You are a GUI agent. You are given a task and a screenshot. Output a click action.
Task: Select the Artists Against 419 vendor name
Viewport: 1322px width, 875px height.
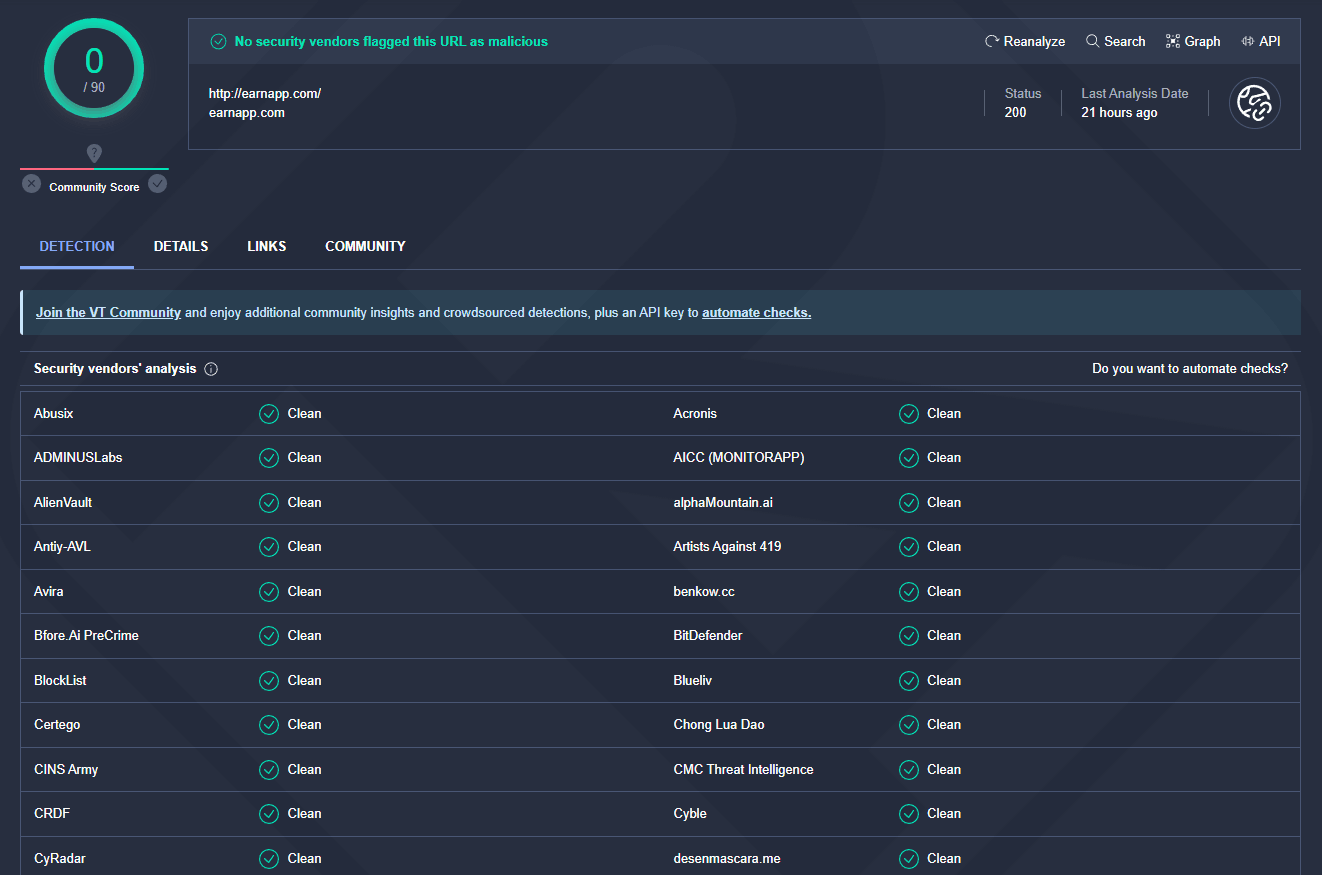click(728, 547)
